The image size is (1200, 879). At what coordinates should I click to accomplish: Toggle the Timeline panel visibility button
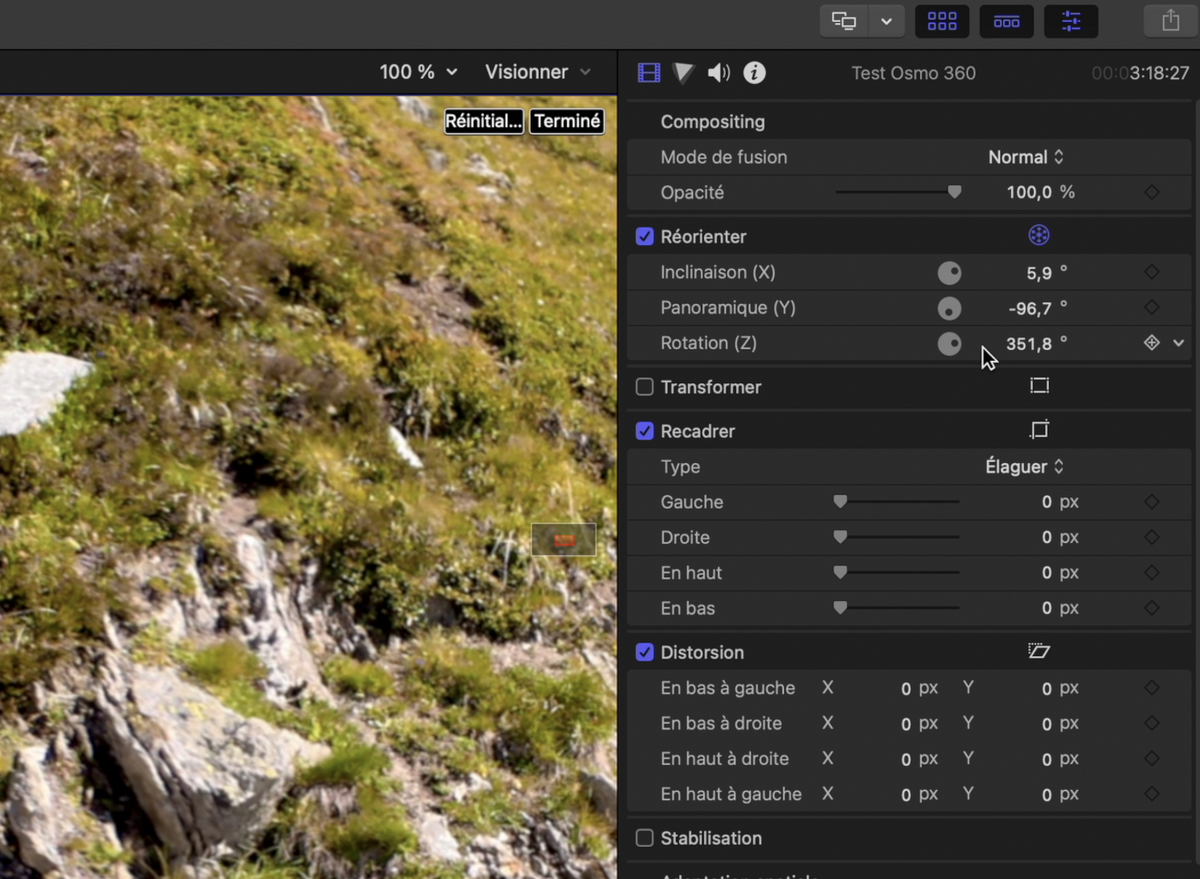coord(1006,21)
